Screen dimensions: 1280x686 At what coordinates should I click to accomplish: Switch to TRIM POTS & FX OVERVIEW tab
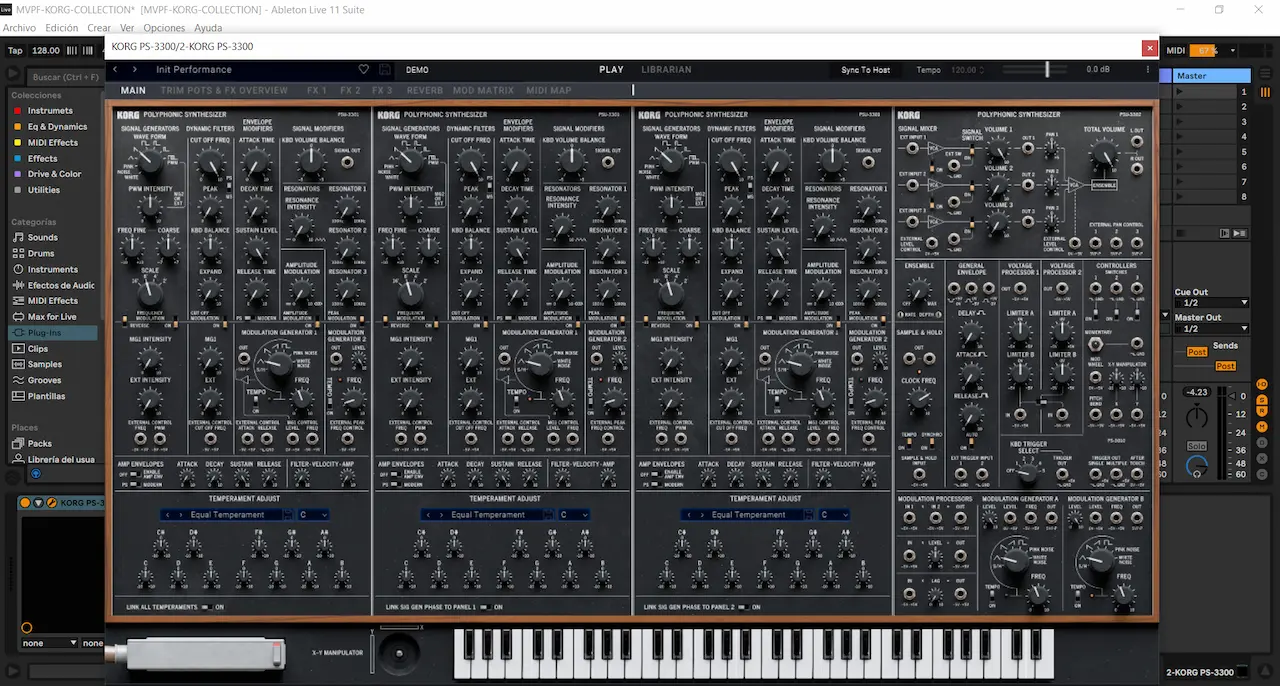[x=224, y=90]
